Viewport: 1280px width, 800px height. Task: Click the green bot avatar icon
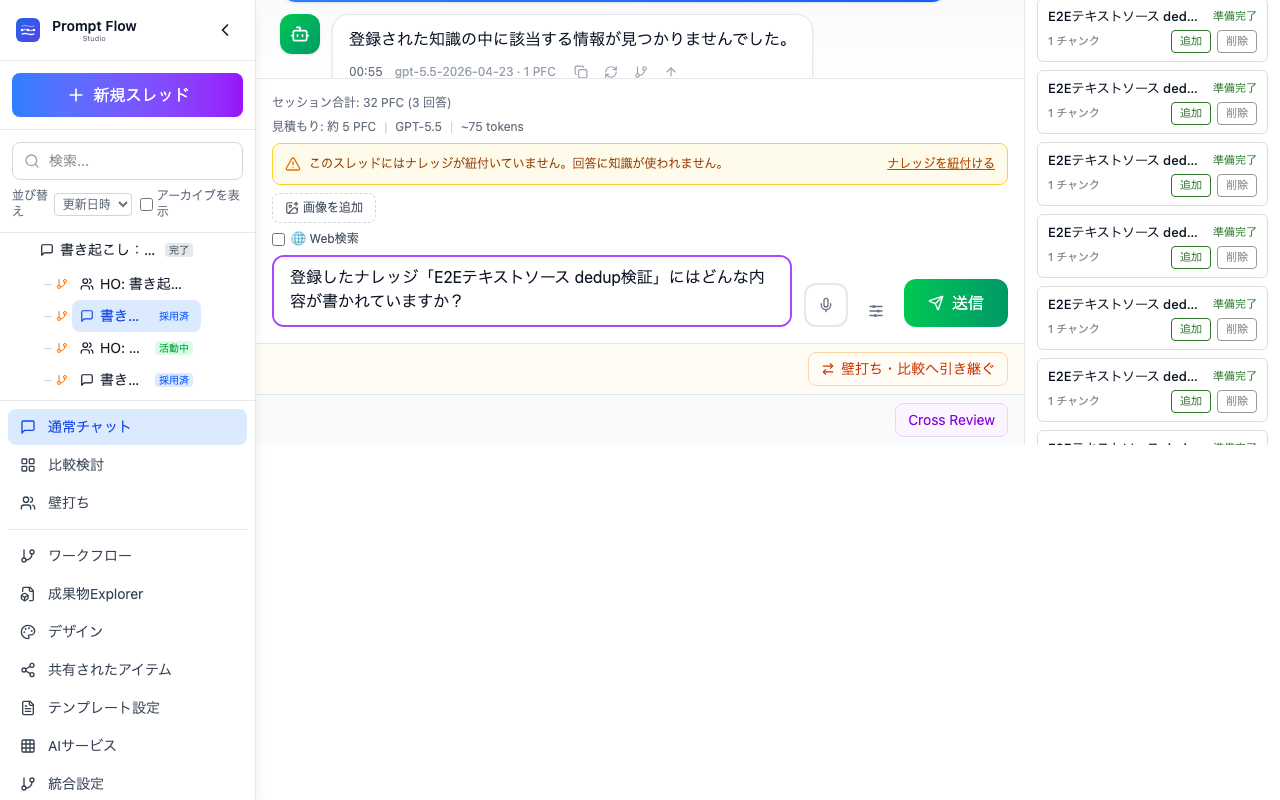click(x=300, y=34)
